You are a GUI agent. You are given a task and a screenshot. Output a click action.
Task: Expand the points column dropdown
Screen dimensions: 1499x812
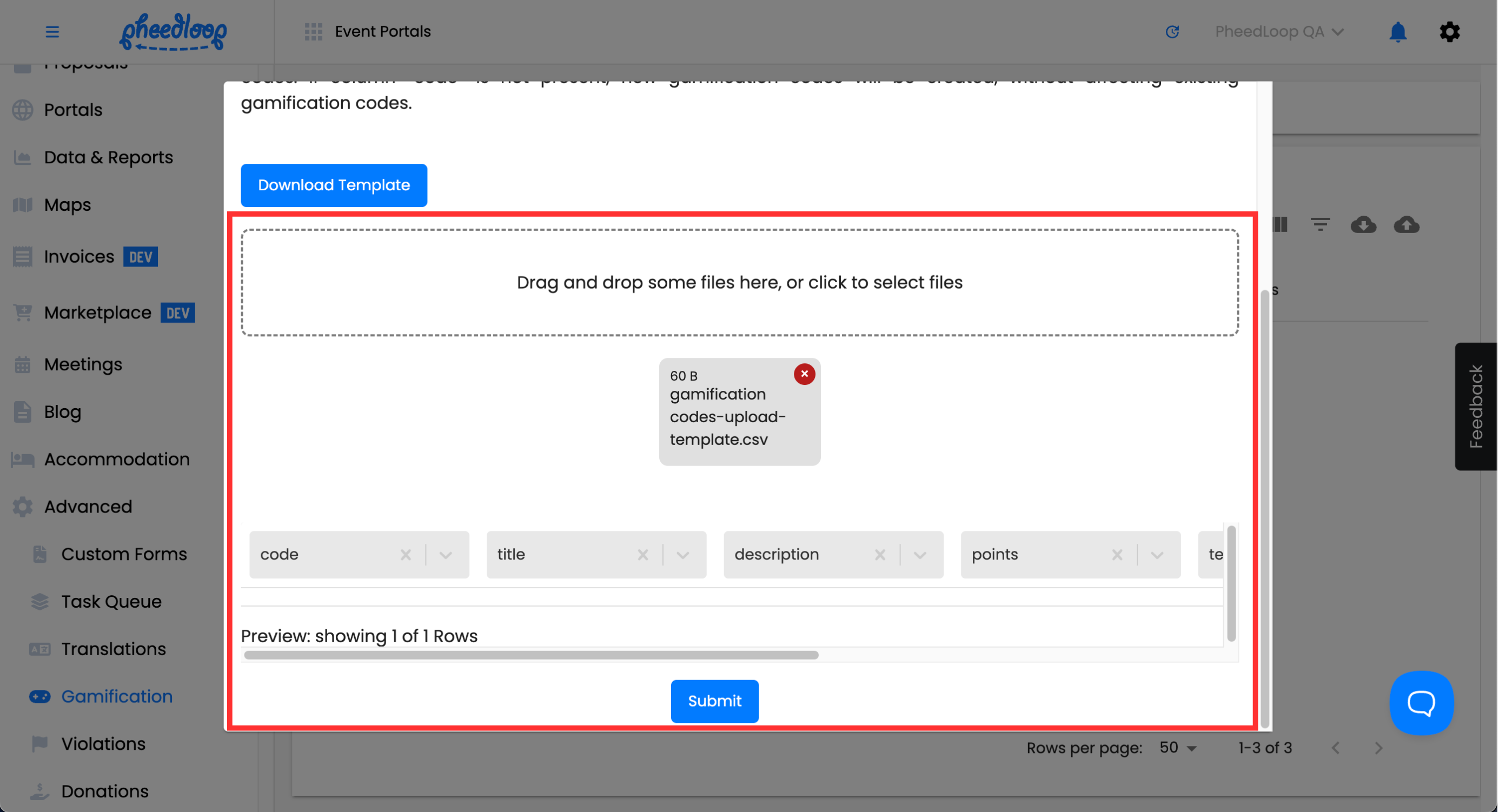[x=1157, y=555]
